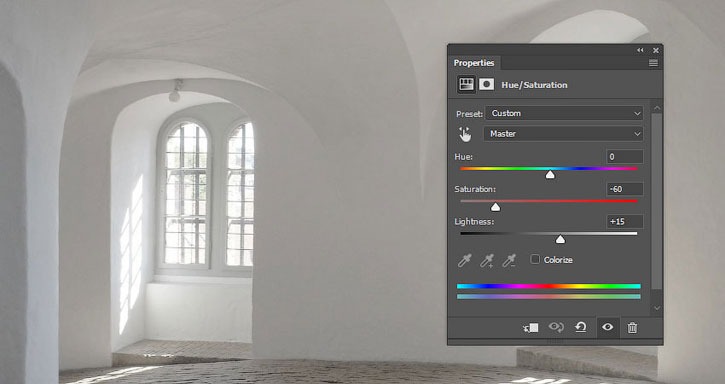Click the Lightness value field showing +15
Image resolution: width=725 pixels, height=384 pixels.
[x=625, y=221]
